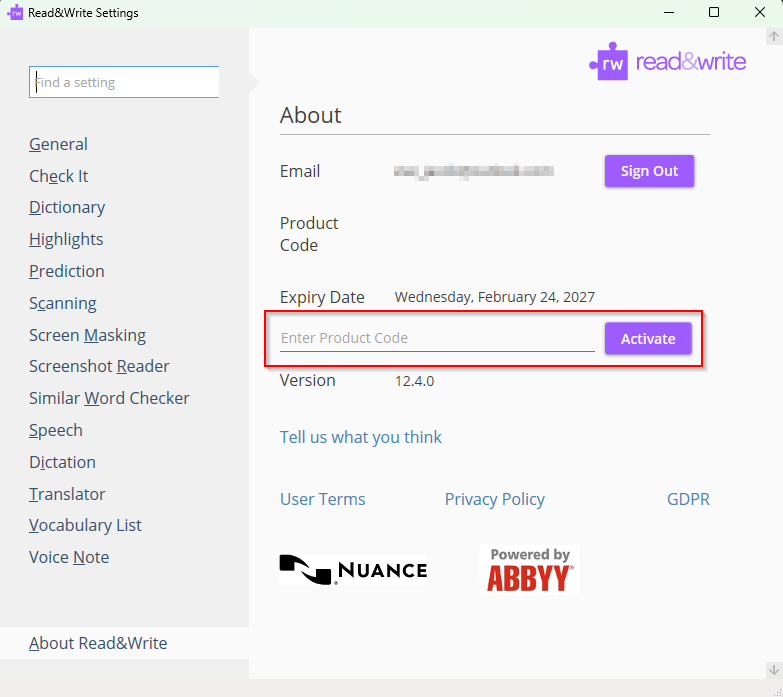Open Similar Word Checker settings
Image resolution: width=783 pixels, height=697 pixels.
[109, 398]
